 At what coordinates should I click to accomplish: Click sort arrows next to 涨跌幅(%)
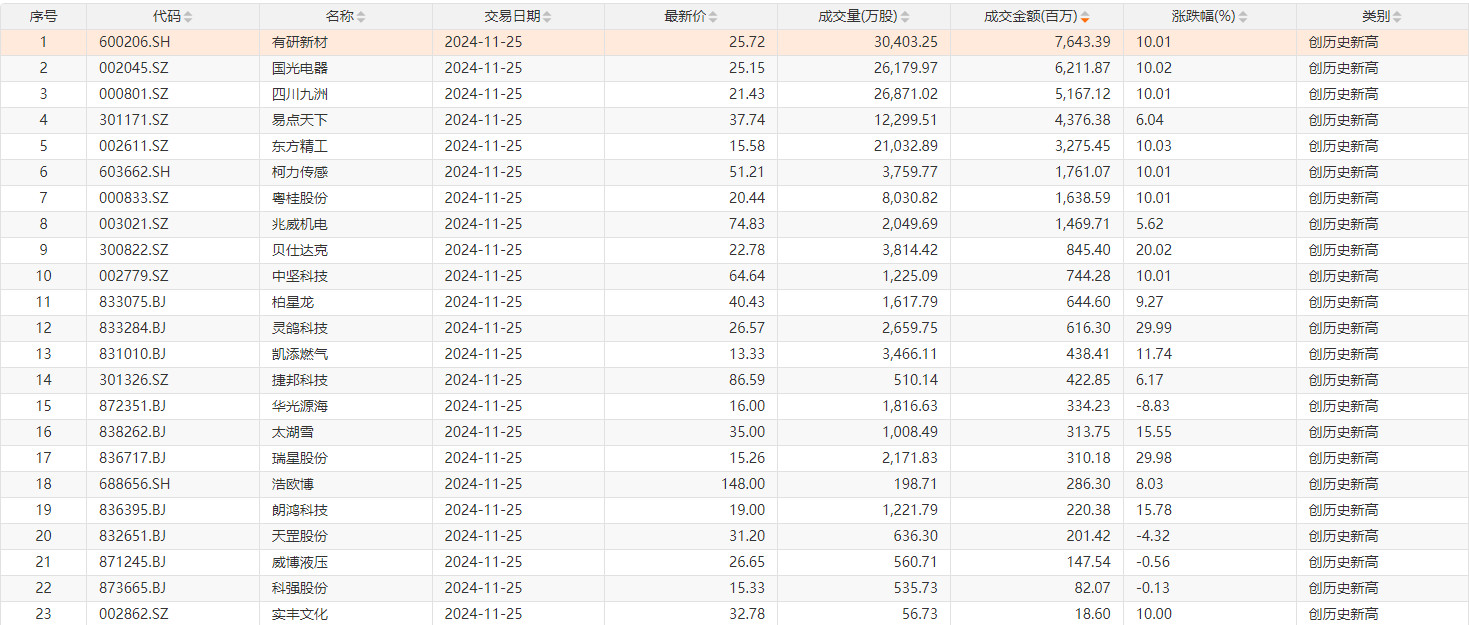pos(1242,17)
